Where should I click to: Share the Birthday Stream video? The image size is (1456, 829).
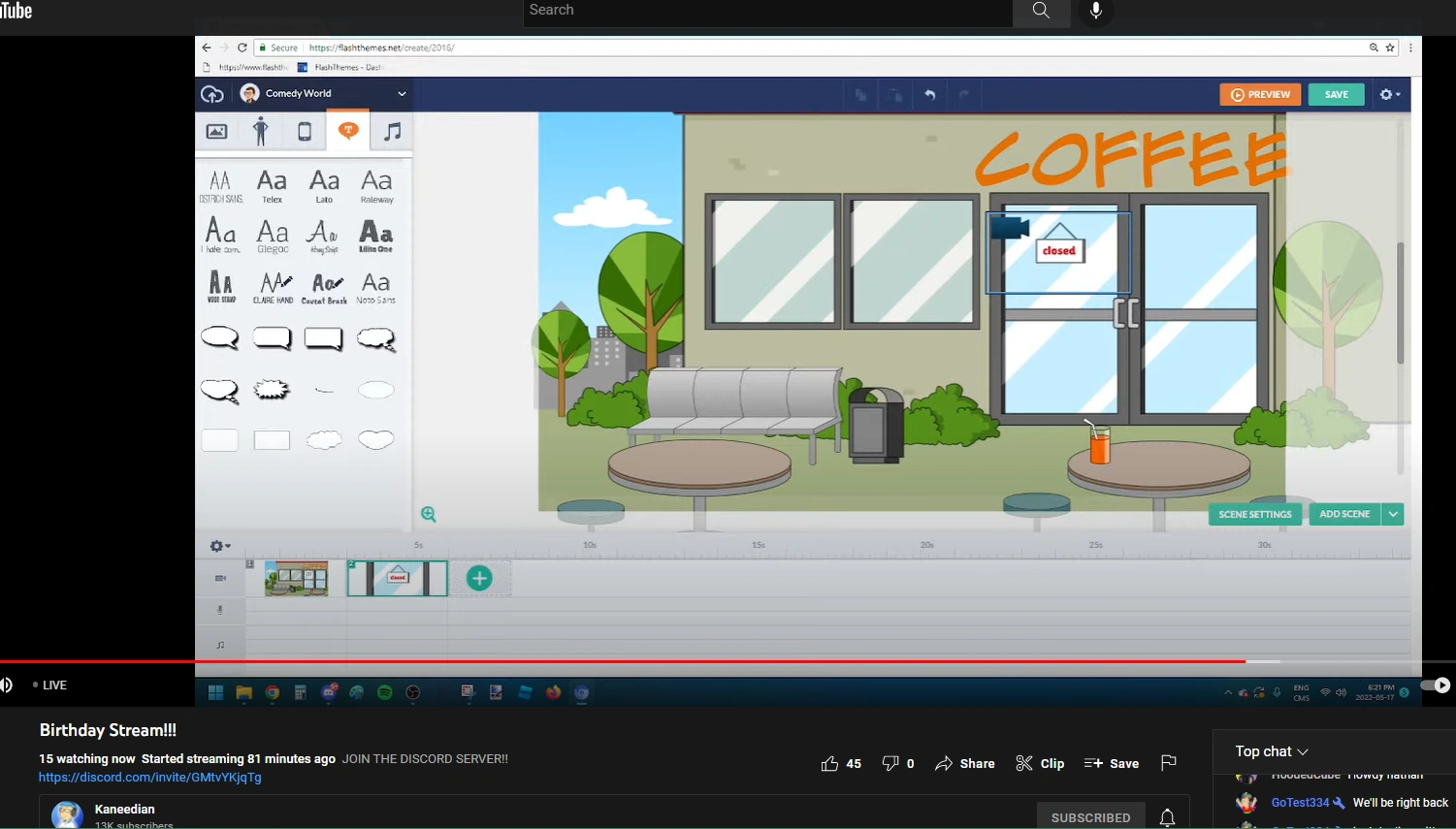[x=965, y=764]
